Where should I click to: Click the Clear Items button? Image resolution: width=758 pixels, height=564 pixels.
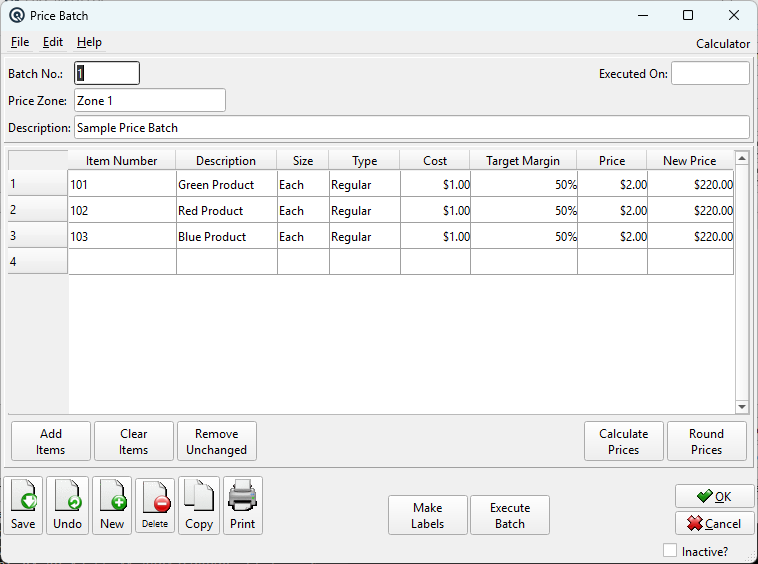click(x=134, y=441)
